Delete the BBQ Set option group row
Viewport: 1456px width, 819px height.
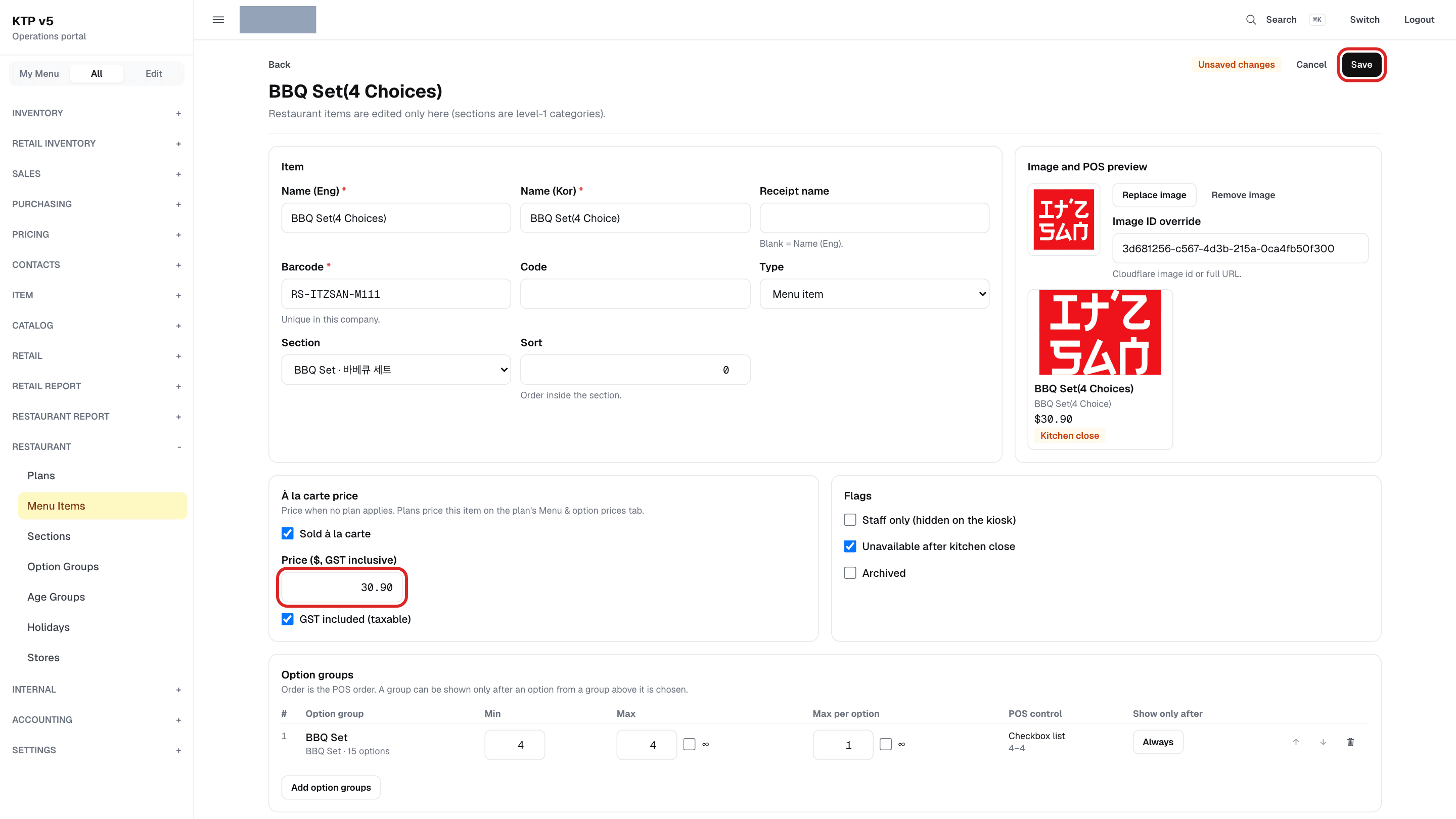point(1350,742)
